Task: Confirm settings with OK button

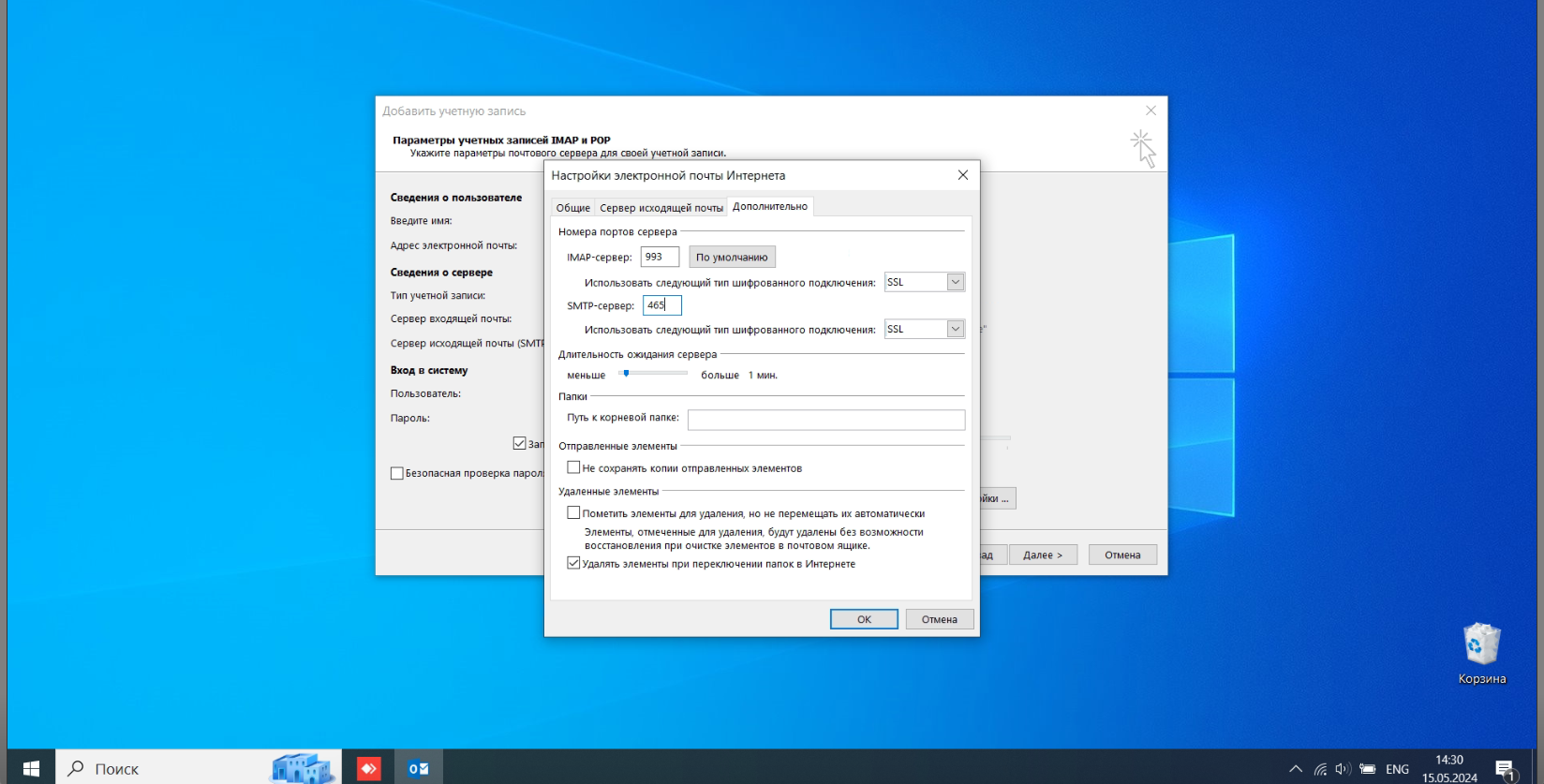Action: (864, 619)
